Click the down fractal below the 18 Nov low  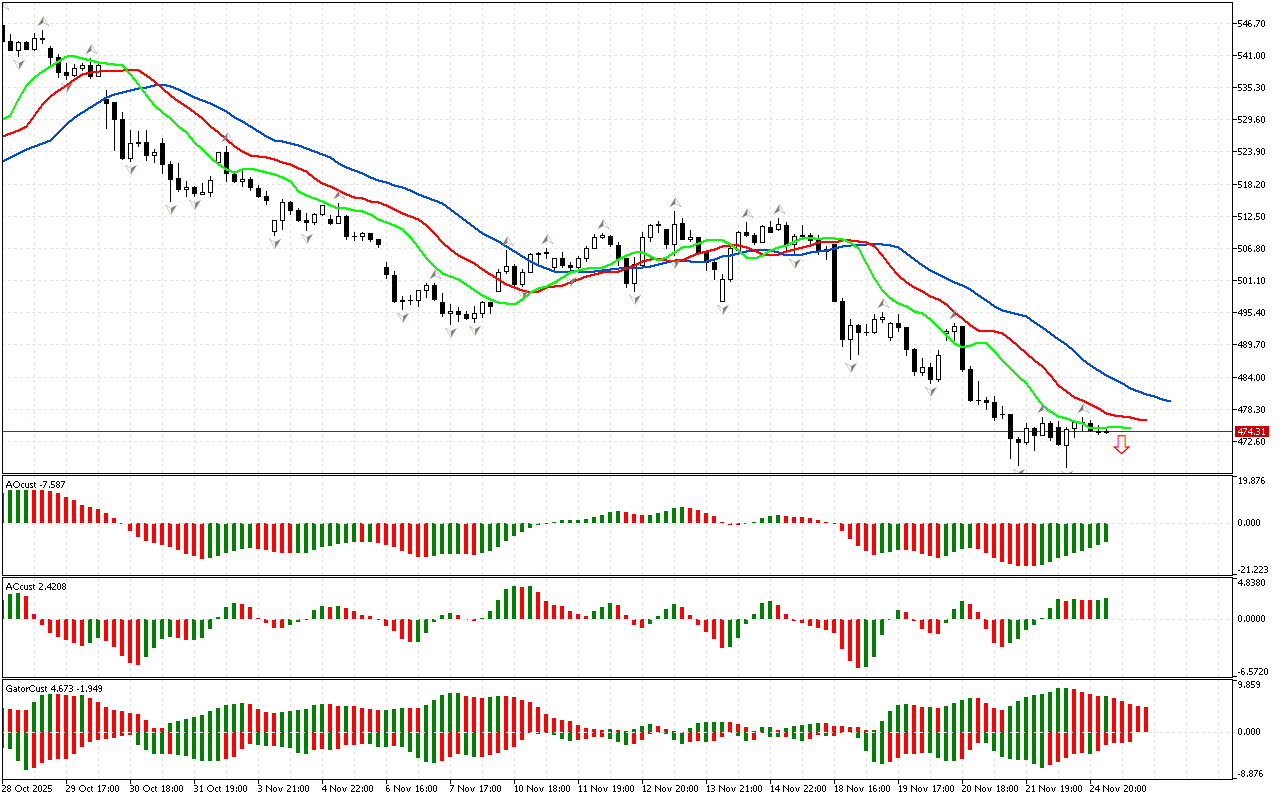(851, 368)
